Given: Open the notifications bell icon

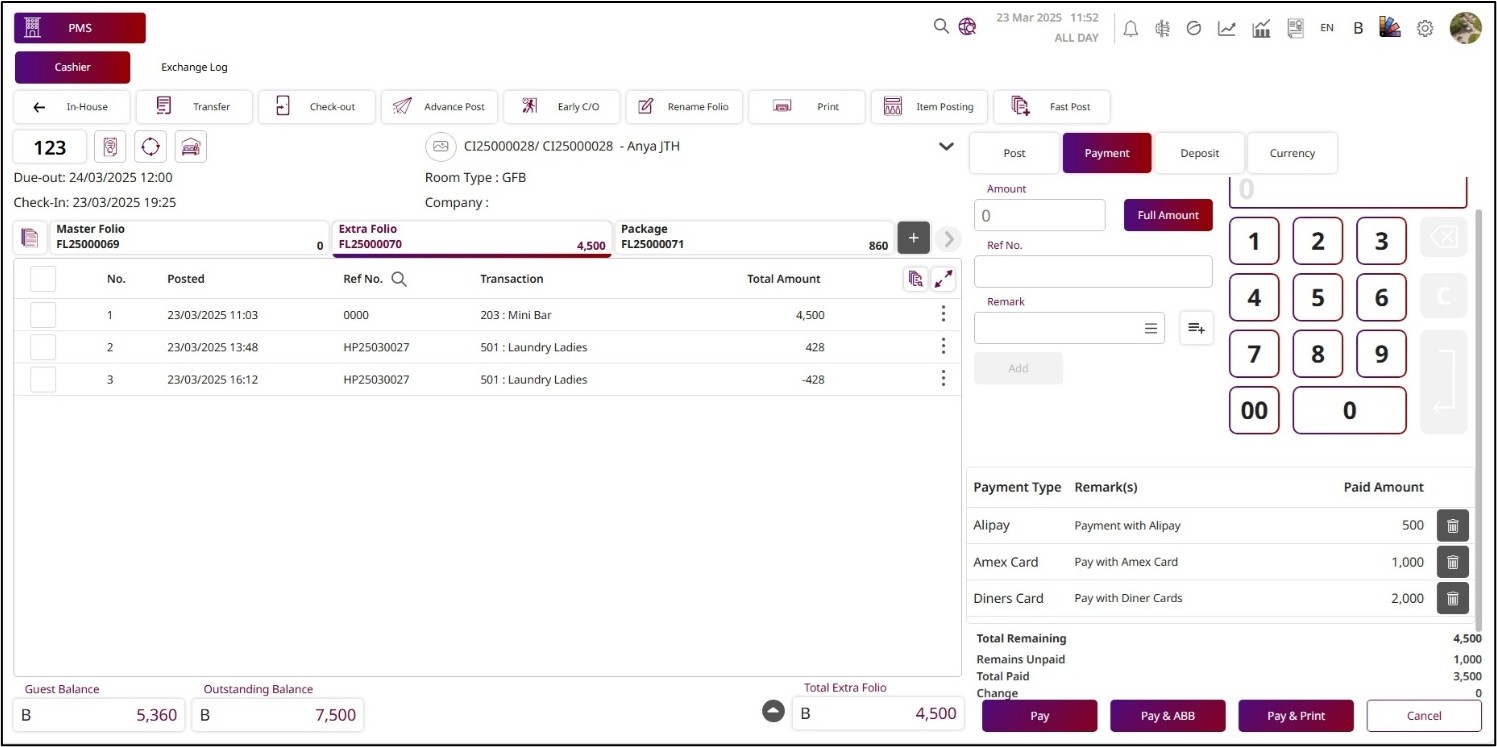Looking at the screenshot, I should (x=1131, y=28).
